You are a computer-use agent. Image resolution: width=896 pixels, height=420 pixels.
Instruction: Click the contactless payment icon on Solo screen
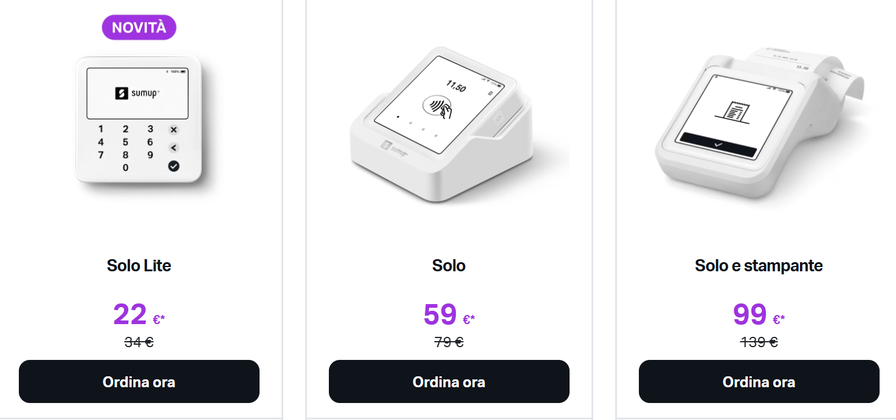tap(436, 105)
